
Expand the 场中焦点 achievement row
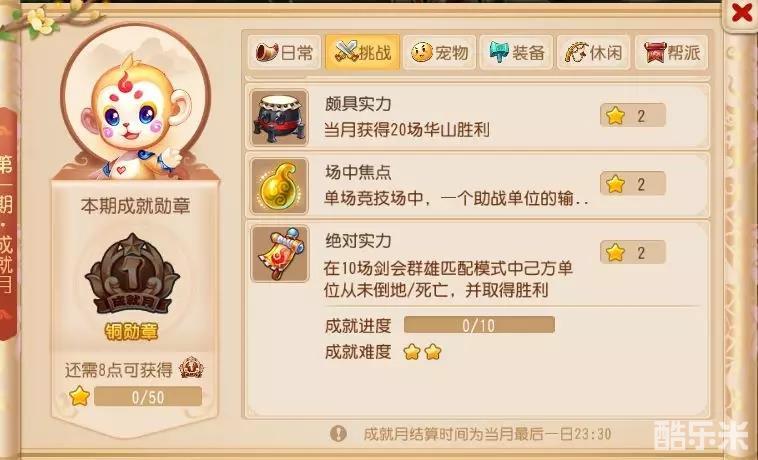pyautogui.click(x=478, y=185)
